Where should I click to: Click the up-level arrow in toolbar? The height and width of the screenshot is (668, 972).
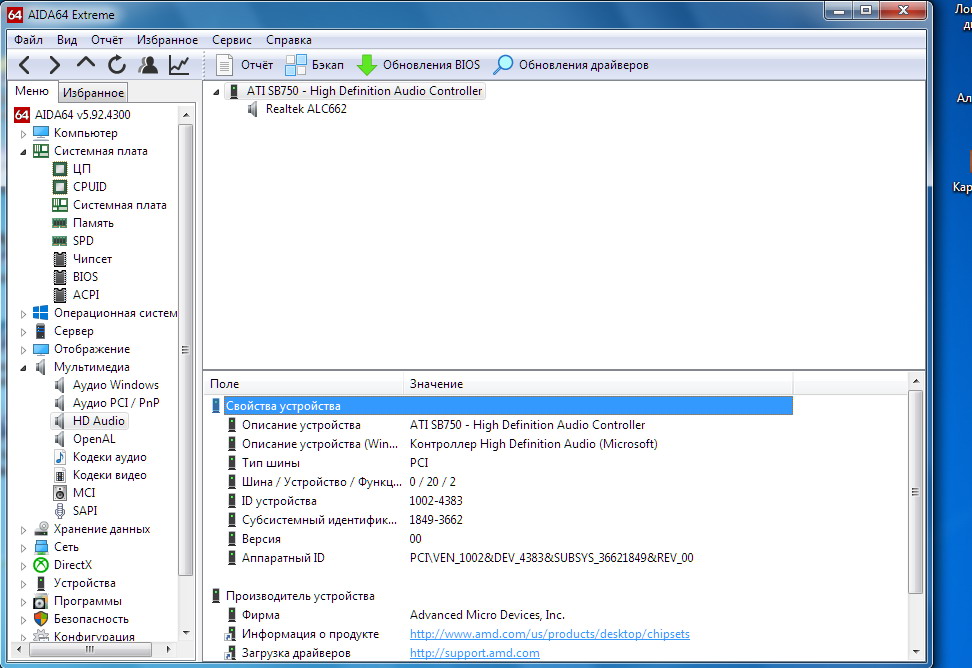[86, 63]
